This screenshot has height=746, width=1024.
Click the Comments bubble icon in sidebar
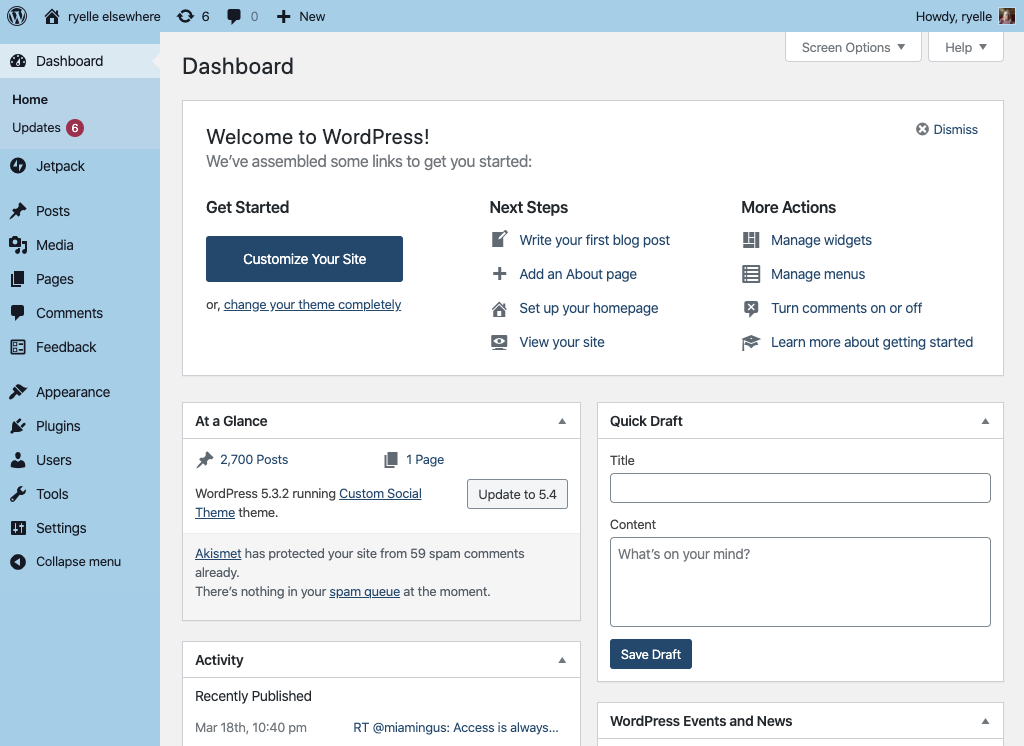(x=18, y=313)
